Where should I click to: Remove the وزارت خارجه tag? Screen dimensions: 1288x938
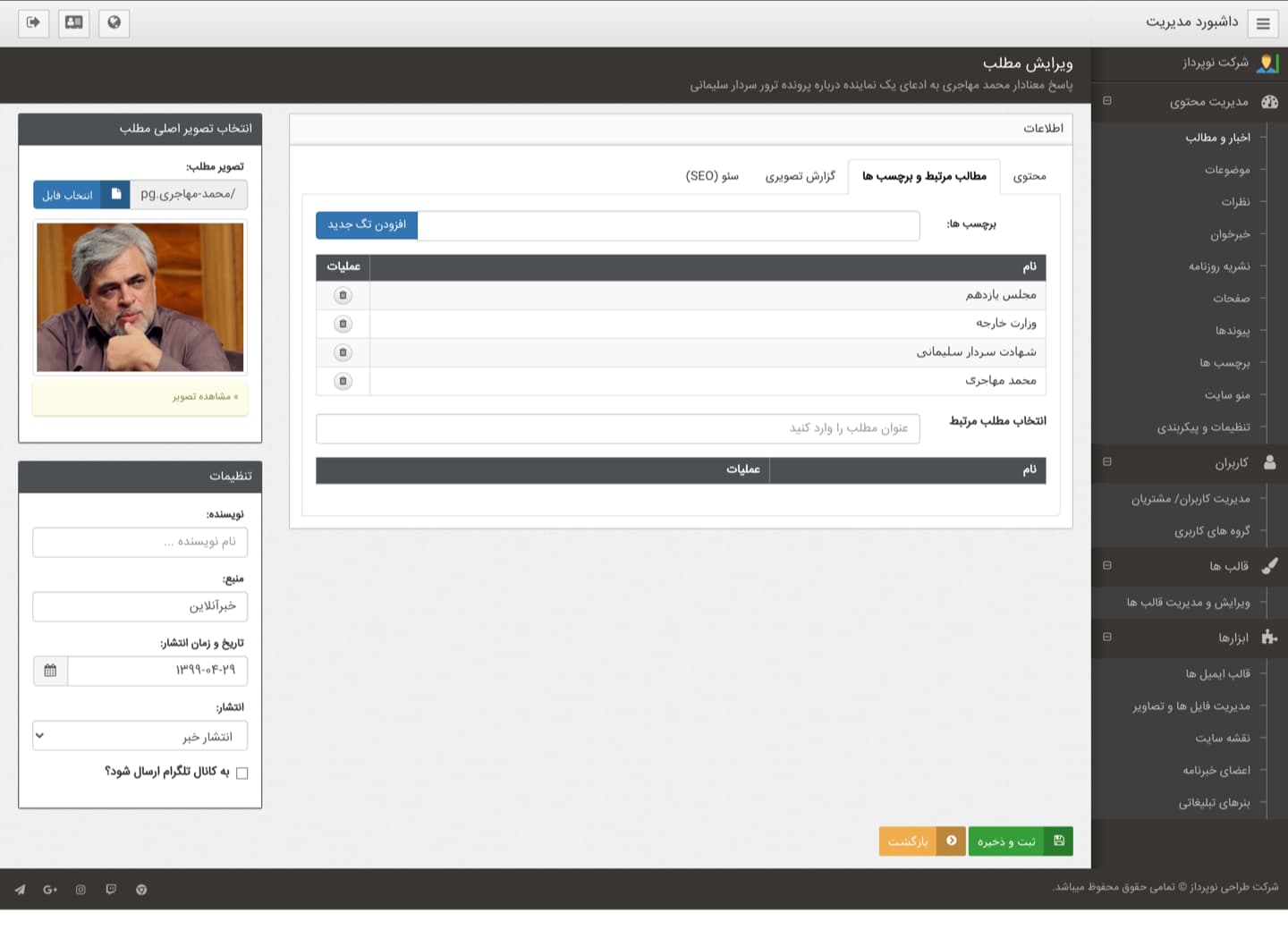click(343, 324)
